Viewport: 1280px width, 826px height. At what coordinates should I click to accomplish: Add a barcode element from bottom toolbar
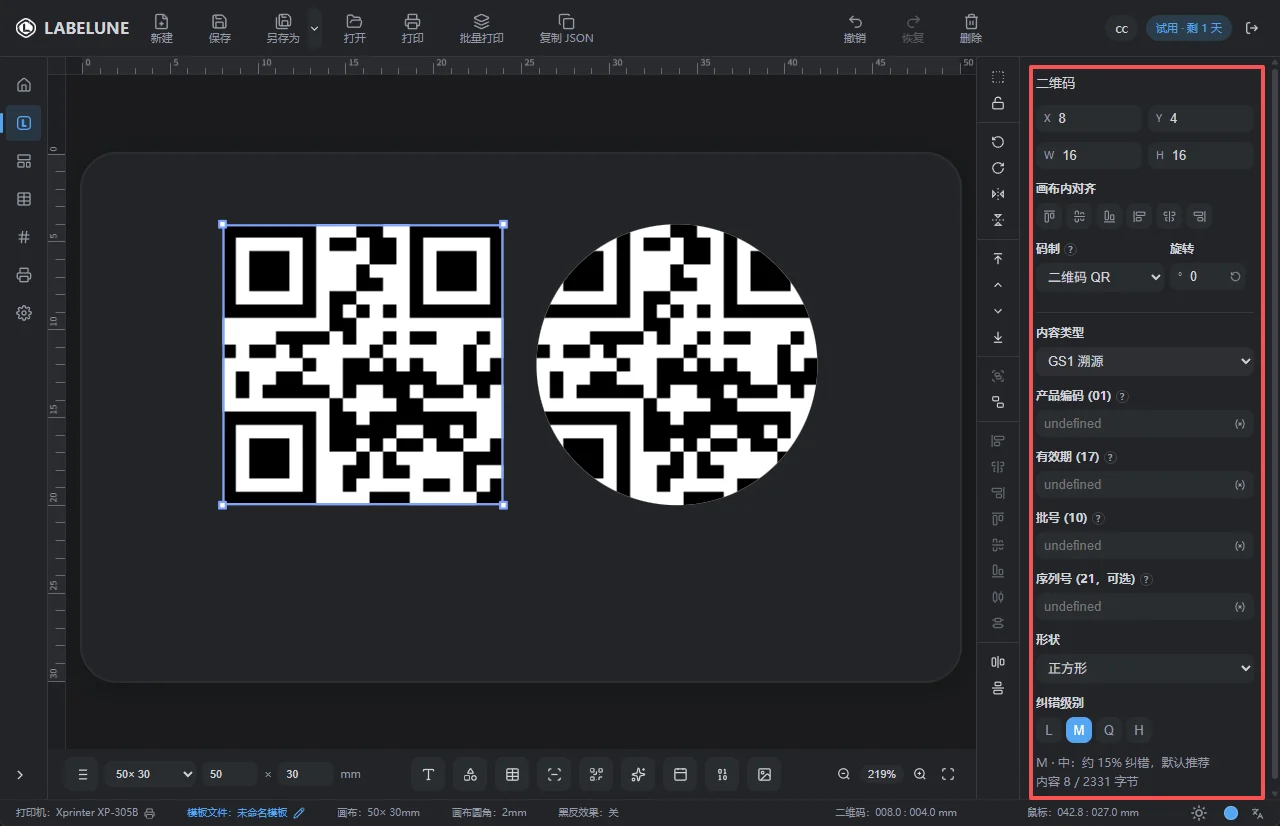pos(554,774)
